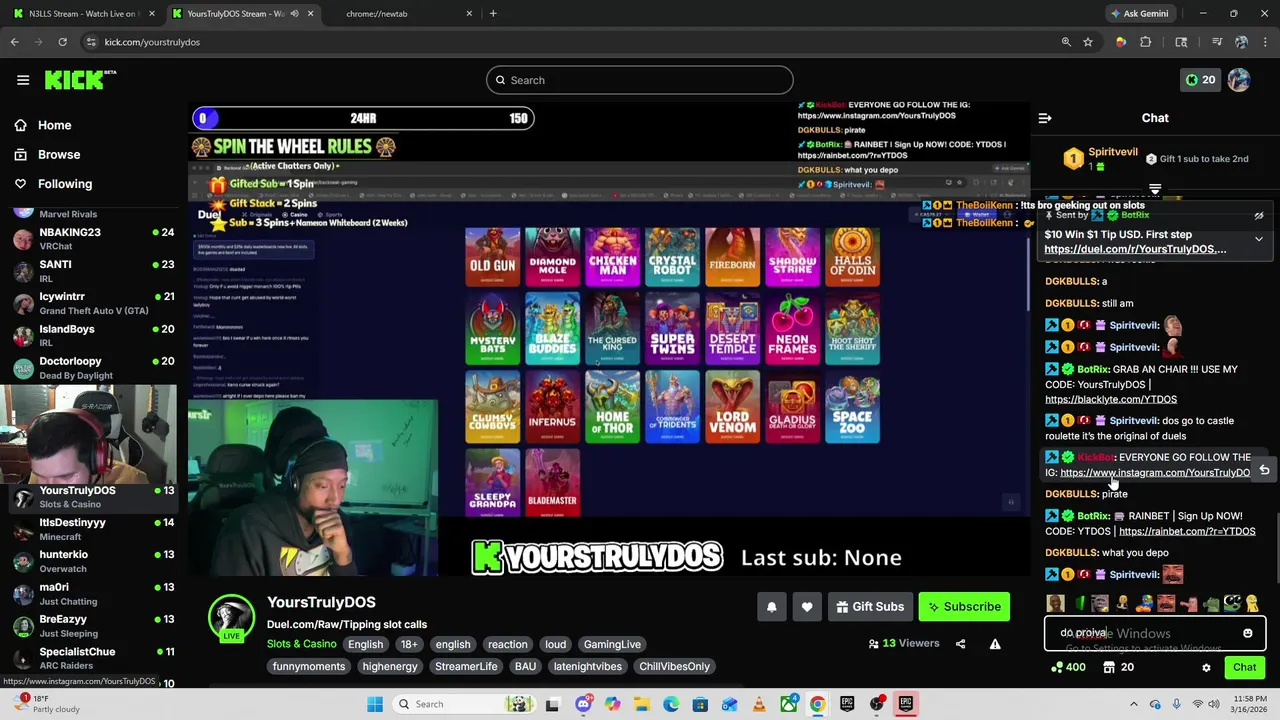Open the rainbet.com chat link
The image size is (1280, 720).
click(1187, 532)
